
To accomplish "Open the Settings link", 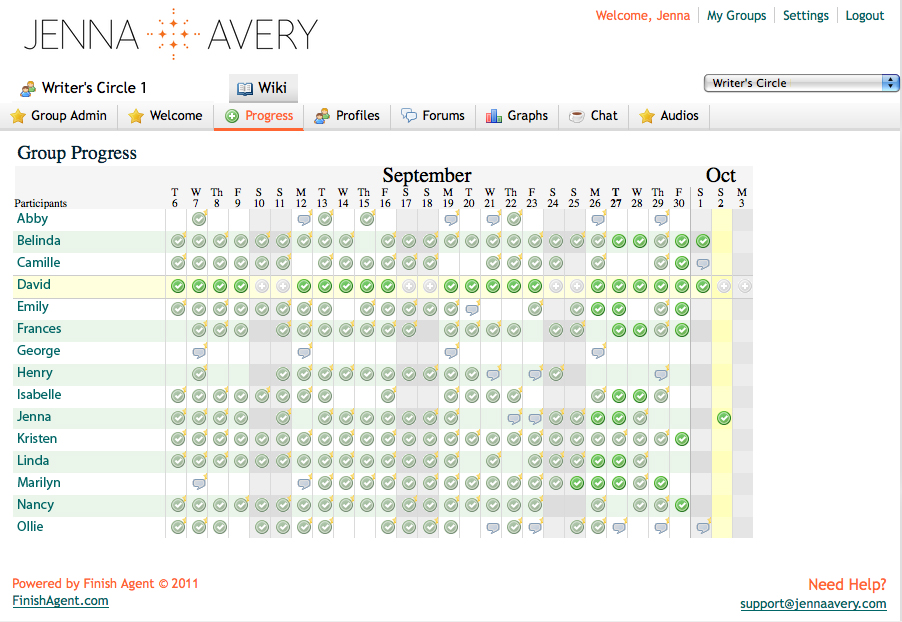I will pos(805,16).
